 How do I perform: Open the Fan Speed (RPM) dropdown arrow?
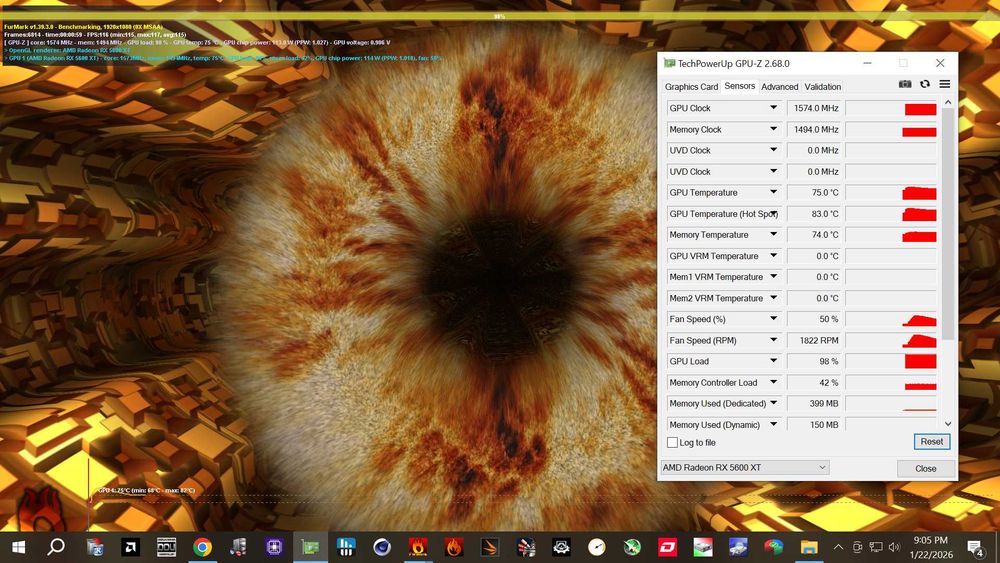click(773, 340)
